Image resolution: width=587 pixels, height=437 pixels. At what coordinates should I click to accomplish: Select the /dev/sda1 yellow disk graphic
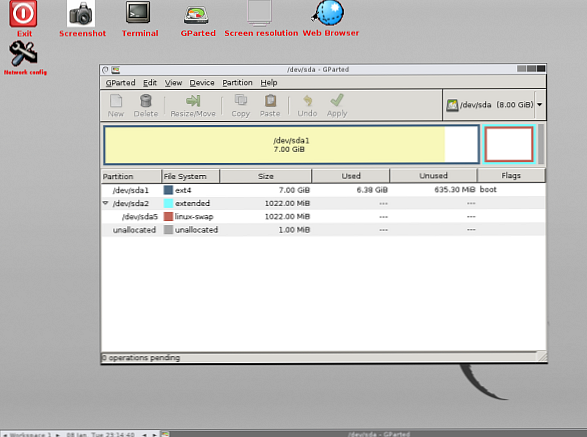[291, 145]
